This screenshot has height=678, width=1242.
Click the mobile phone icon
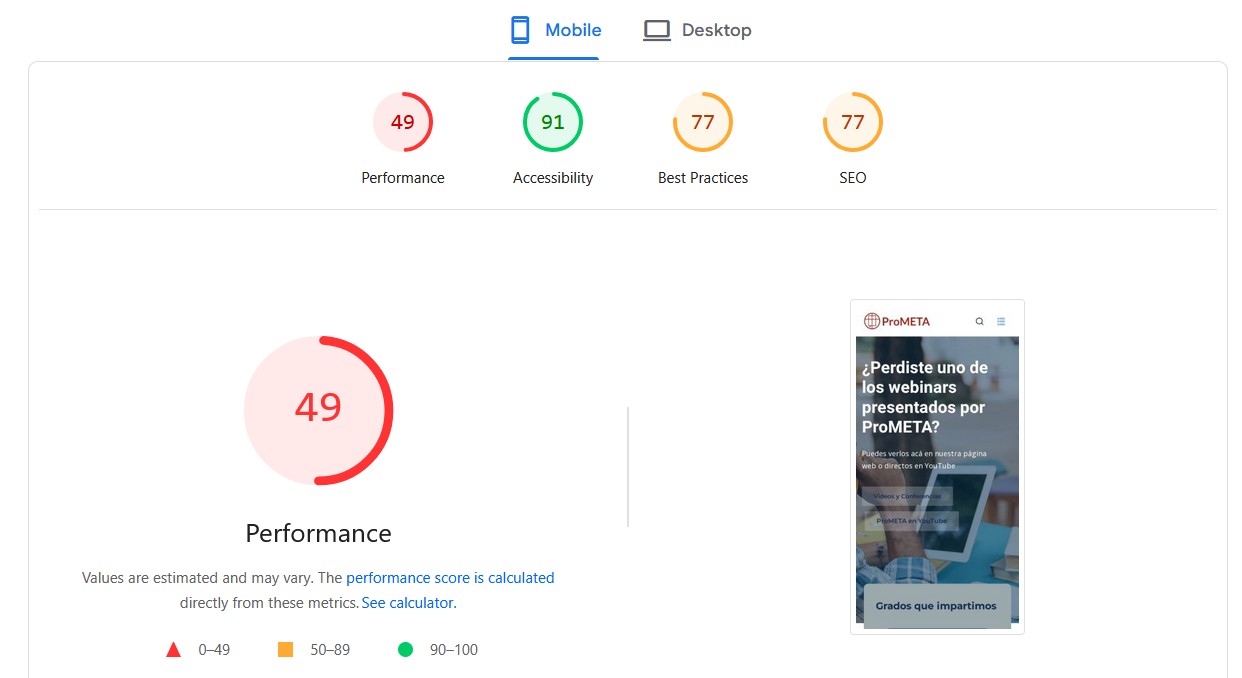pyautogui.click(x=520, y=29)
